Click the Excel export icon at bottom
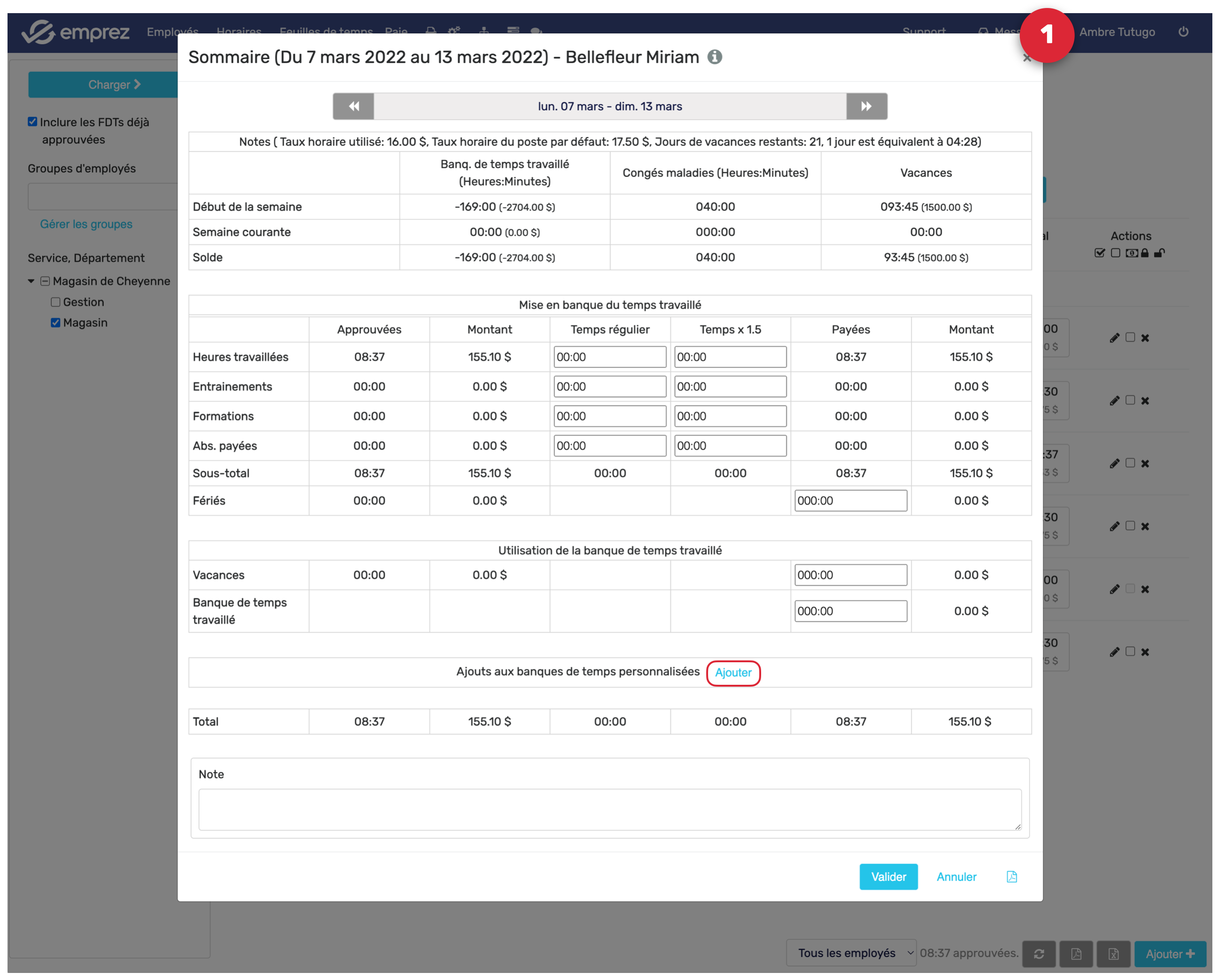 point(1113,954)
